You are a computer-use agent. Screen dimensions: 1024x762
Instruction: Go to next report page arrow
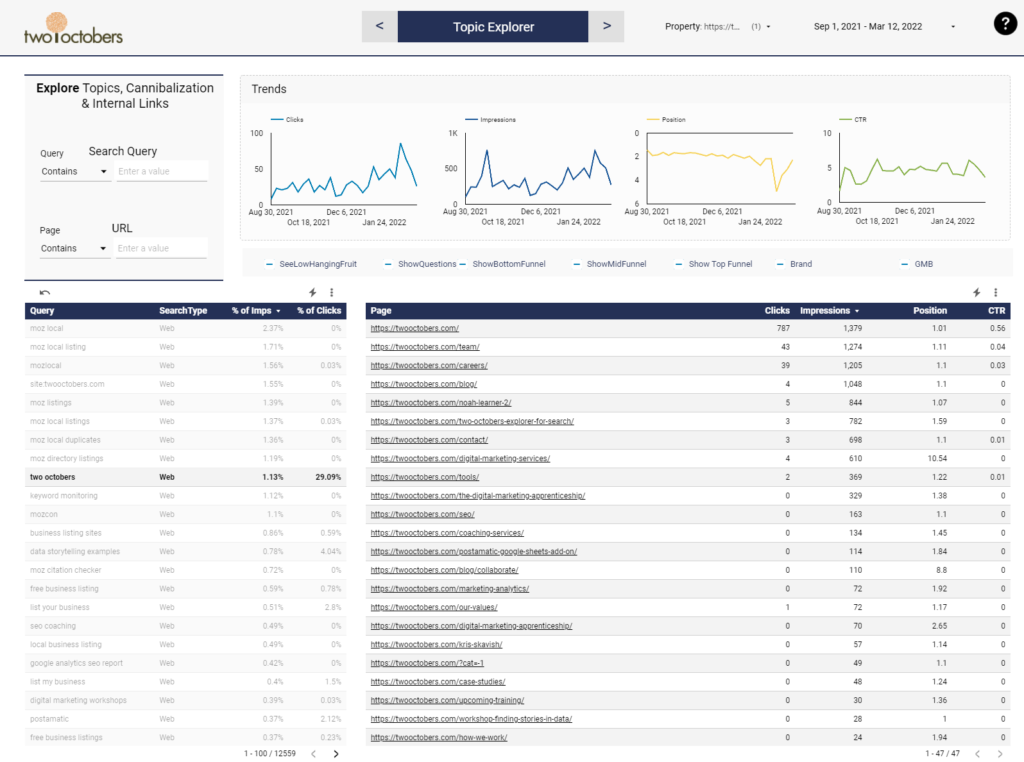click(x=607, y=26)
